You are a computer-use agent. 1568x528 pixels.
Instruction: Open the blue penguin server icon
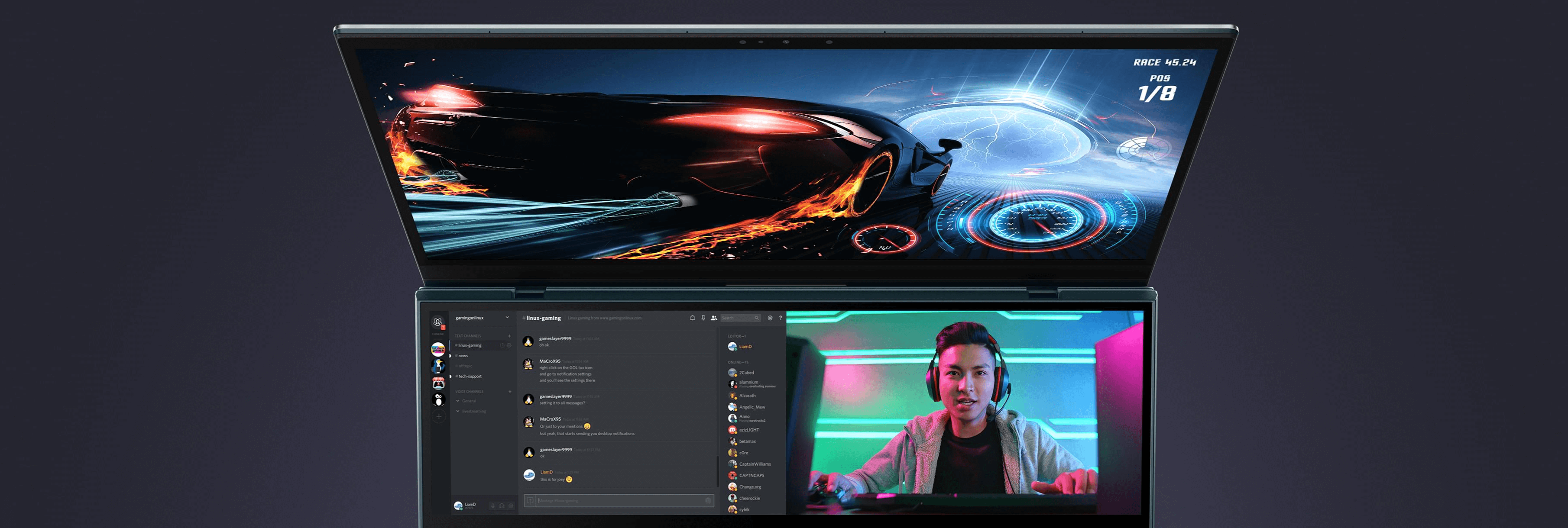(438, 366)
